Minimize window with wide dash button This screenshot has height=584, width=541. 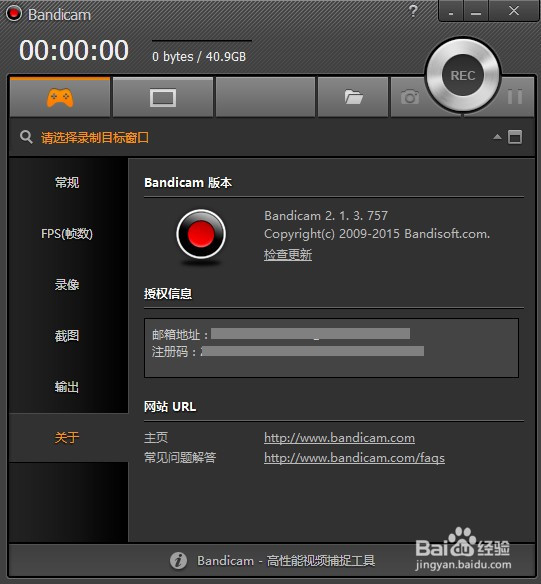pyautogui.click(x=476, y=12)
